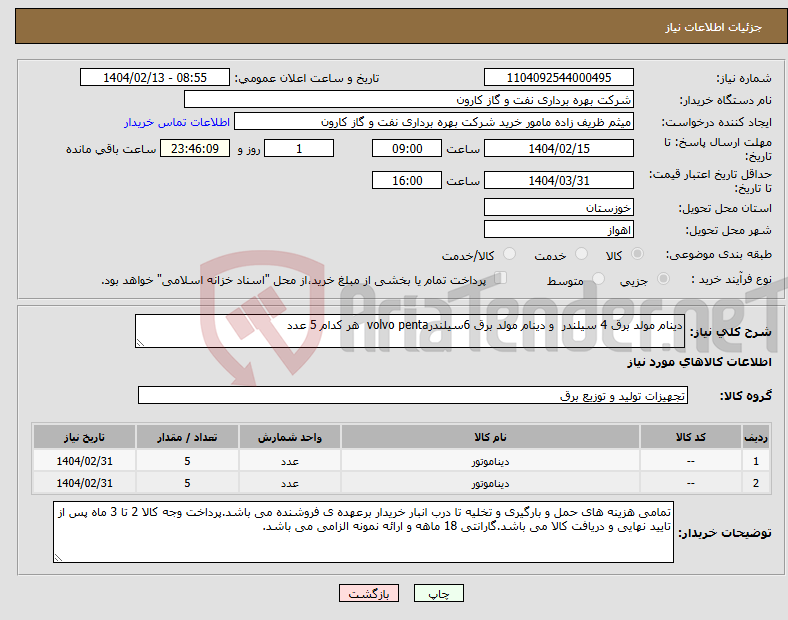Click the province field خوزستان
The height and width of the screenshot is (620, 788).
point(558,207)
